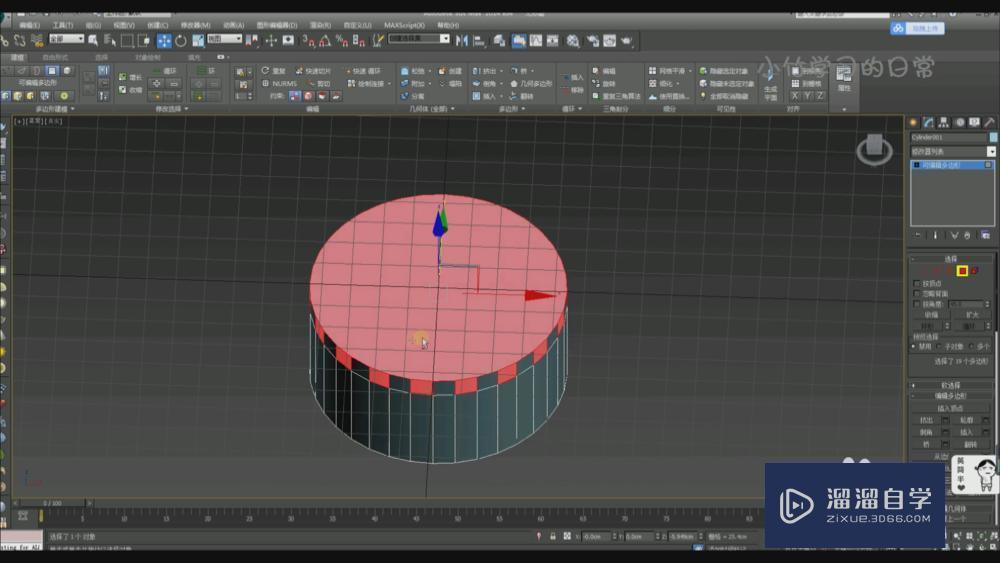
Task: Collapse the 选择 rollout
Action: pos(950,259)
